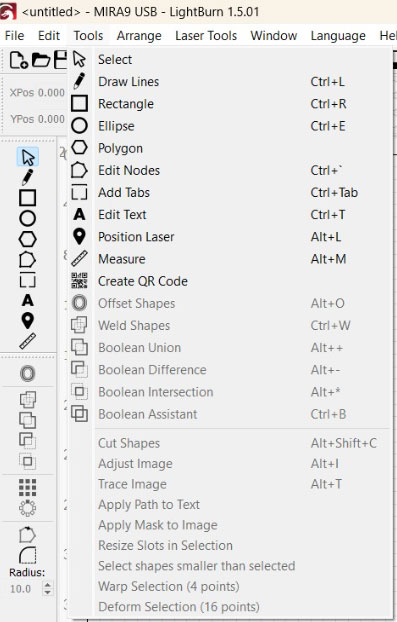The width and height of the screenshot is (397, 622).
Task: Choose Select from the Tools menu
Action: 229,60
